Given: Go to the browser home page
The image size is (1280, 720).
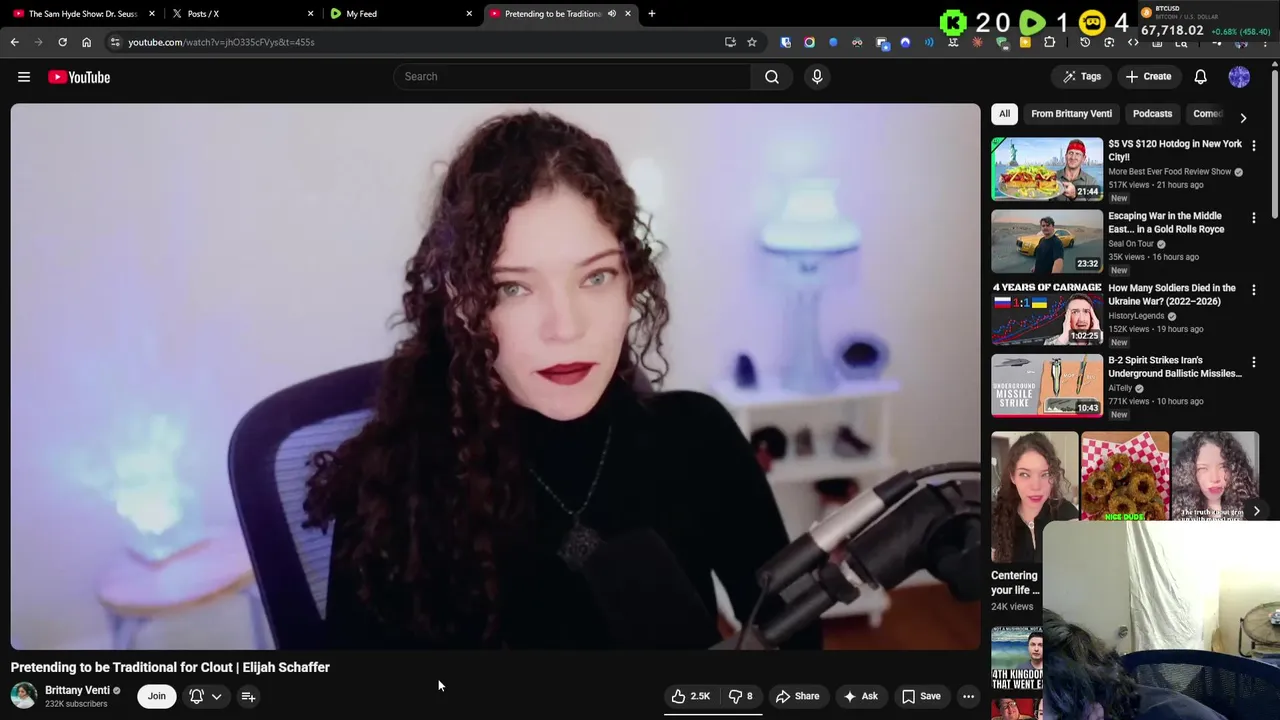Looking at the screenshot, I should pyautogui.click(x=86, y=42).
